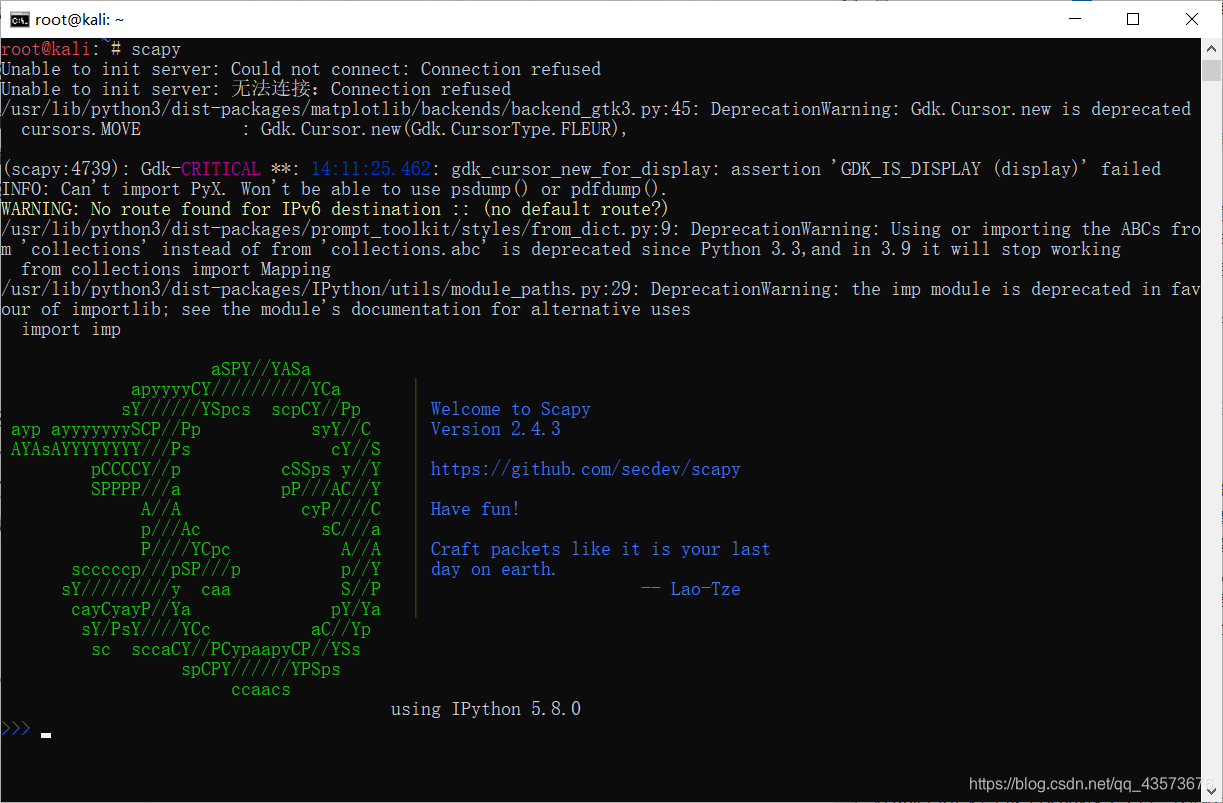Screen dimensions: 1223x803
Task: Click the first 'Unable to init server' line
Action: coord(301,69)
